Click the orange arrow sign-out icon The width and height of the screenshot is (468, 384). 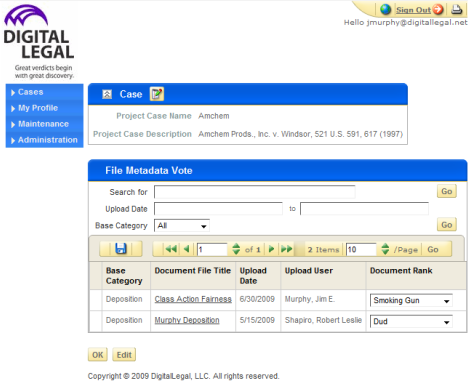coord(438,10)
